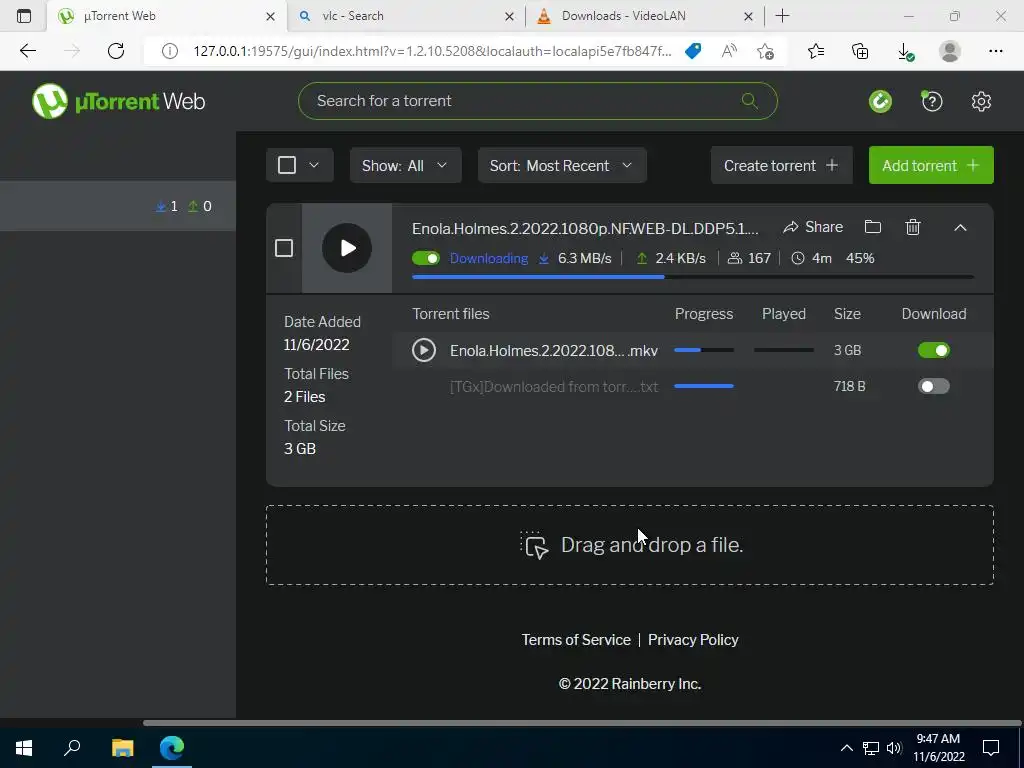Open the network tray icon

click(871, 748)
